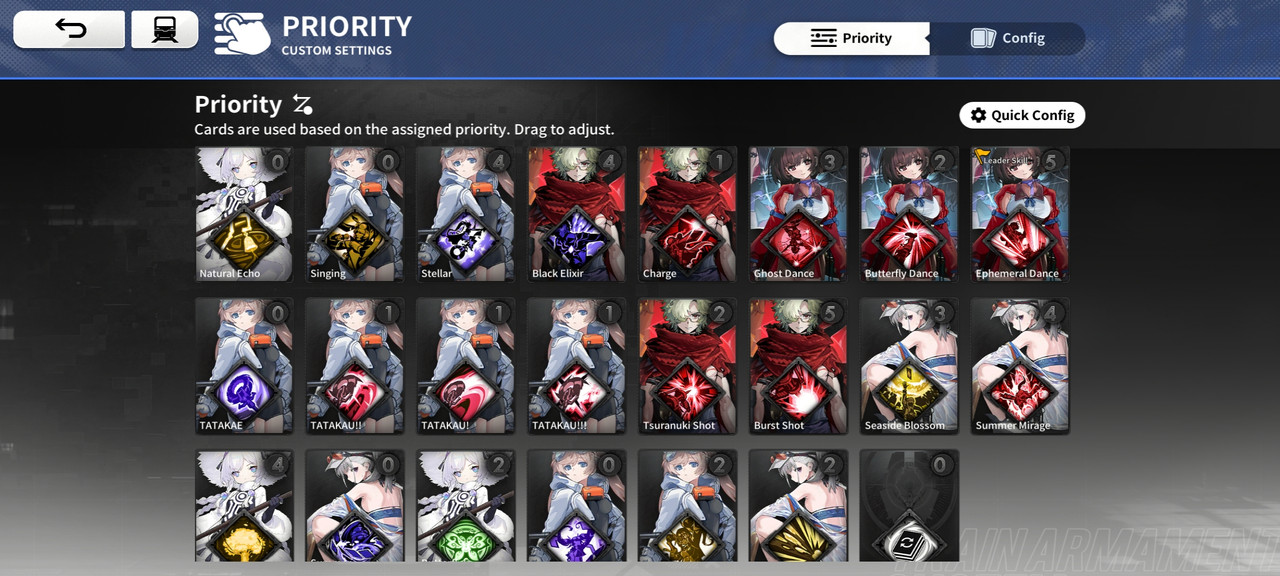Select the TATAKAE skill card

(244, 366)
